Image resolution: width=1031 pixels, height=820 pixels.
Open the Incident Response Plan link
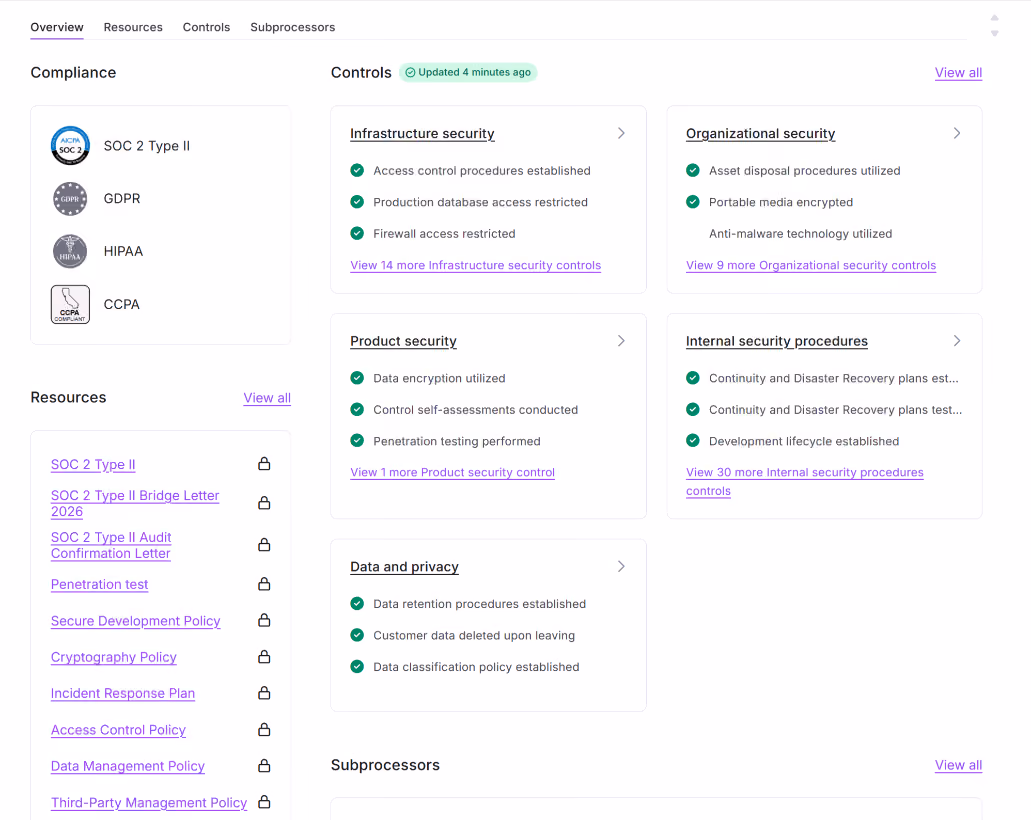coord(123,693)
